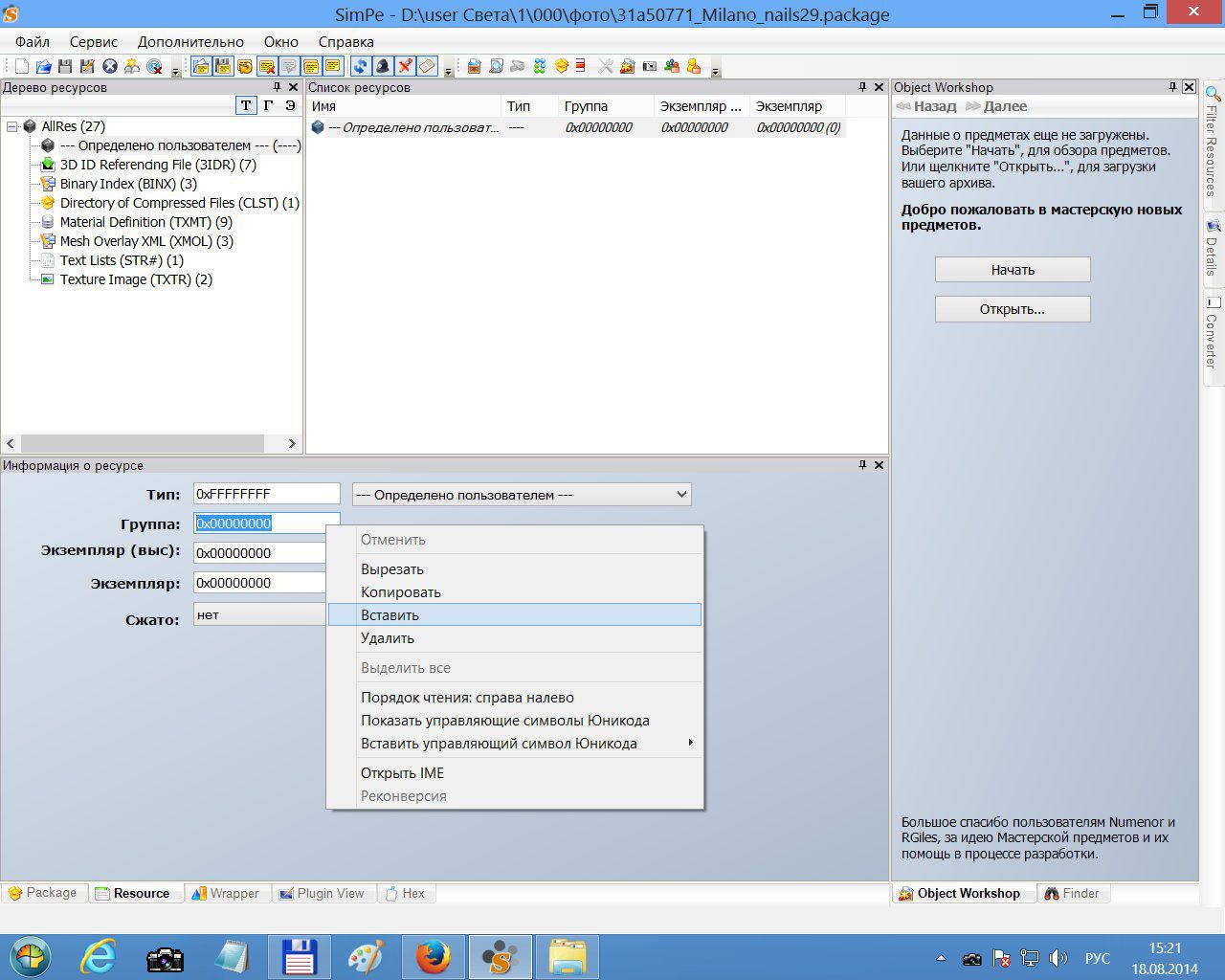Open Firefox from the taskbar
The image size is (1225, 980).
(x=433, y=956)
